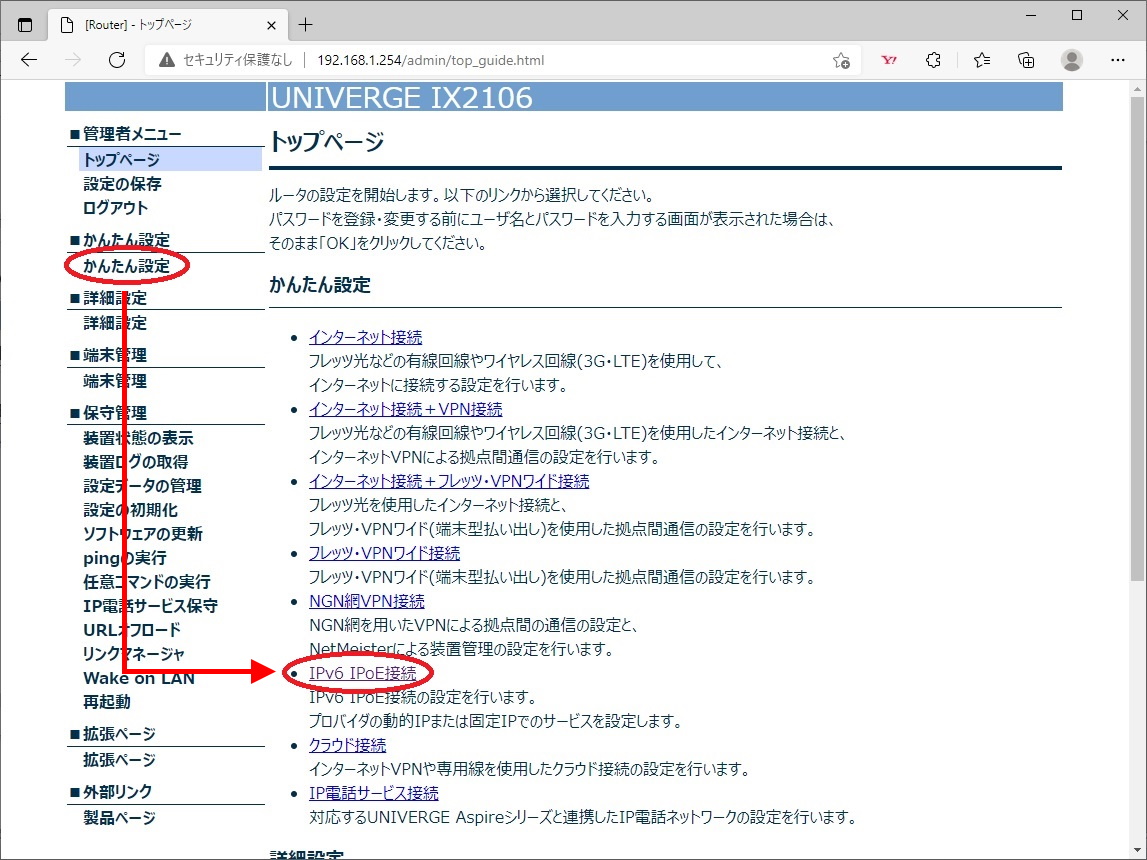1147x860 pixels.
Task: Open 製品ページ external link
Action: tap(119, 818)
